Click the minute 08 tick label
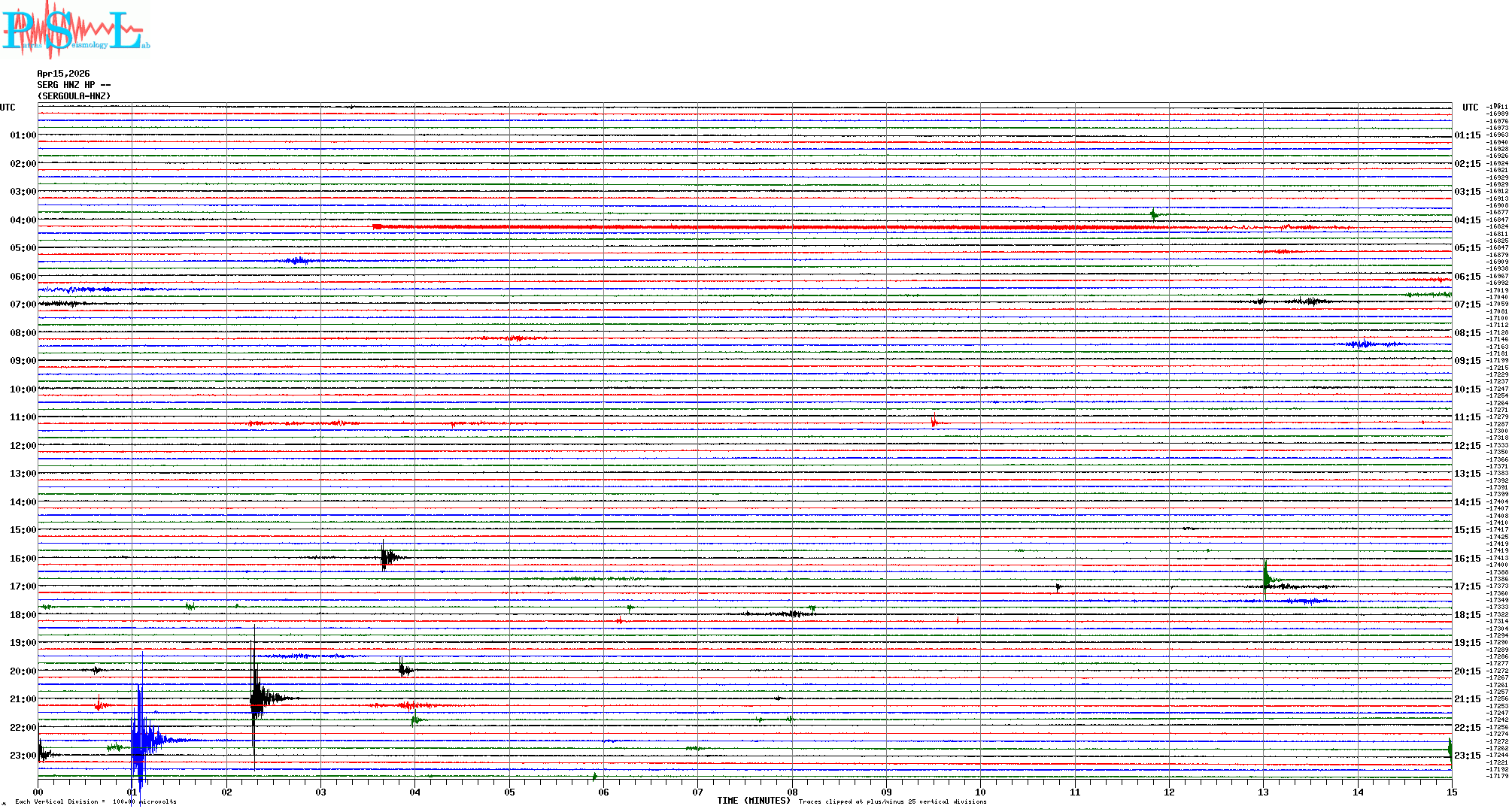This screenshot has height=812, width=1512. coord(792,792)
